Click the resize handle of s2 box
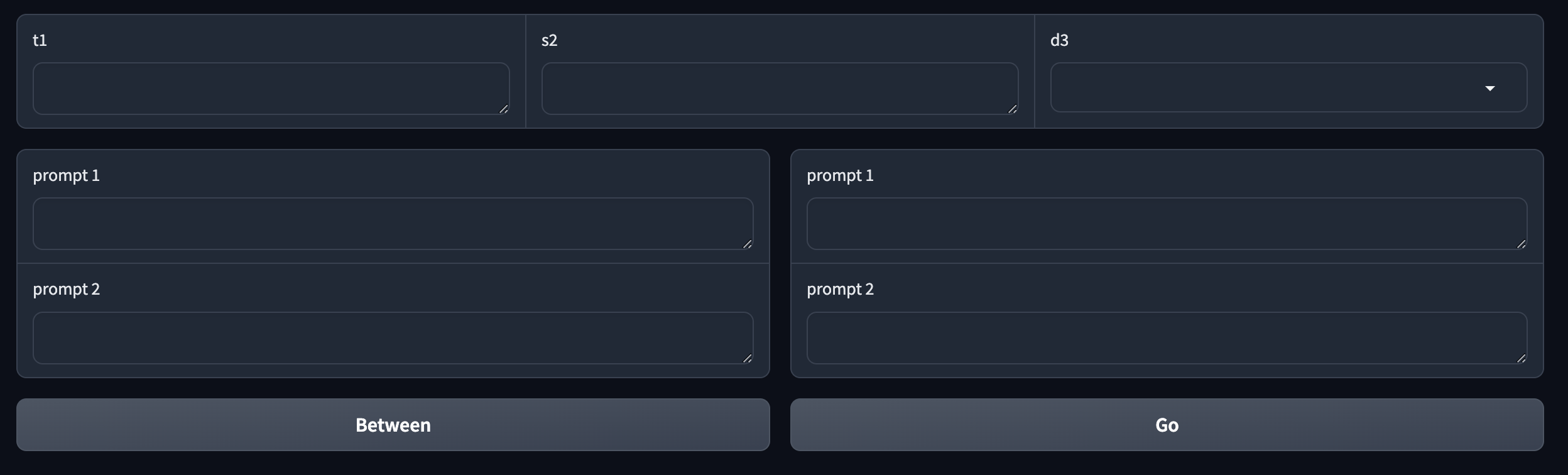Image resolution: width=1568 pixels, height=475 pixels. [1013, 109]
